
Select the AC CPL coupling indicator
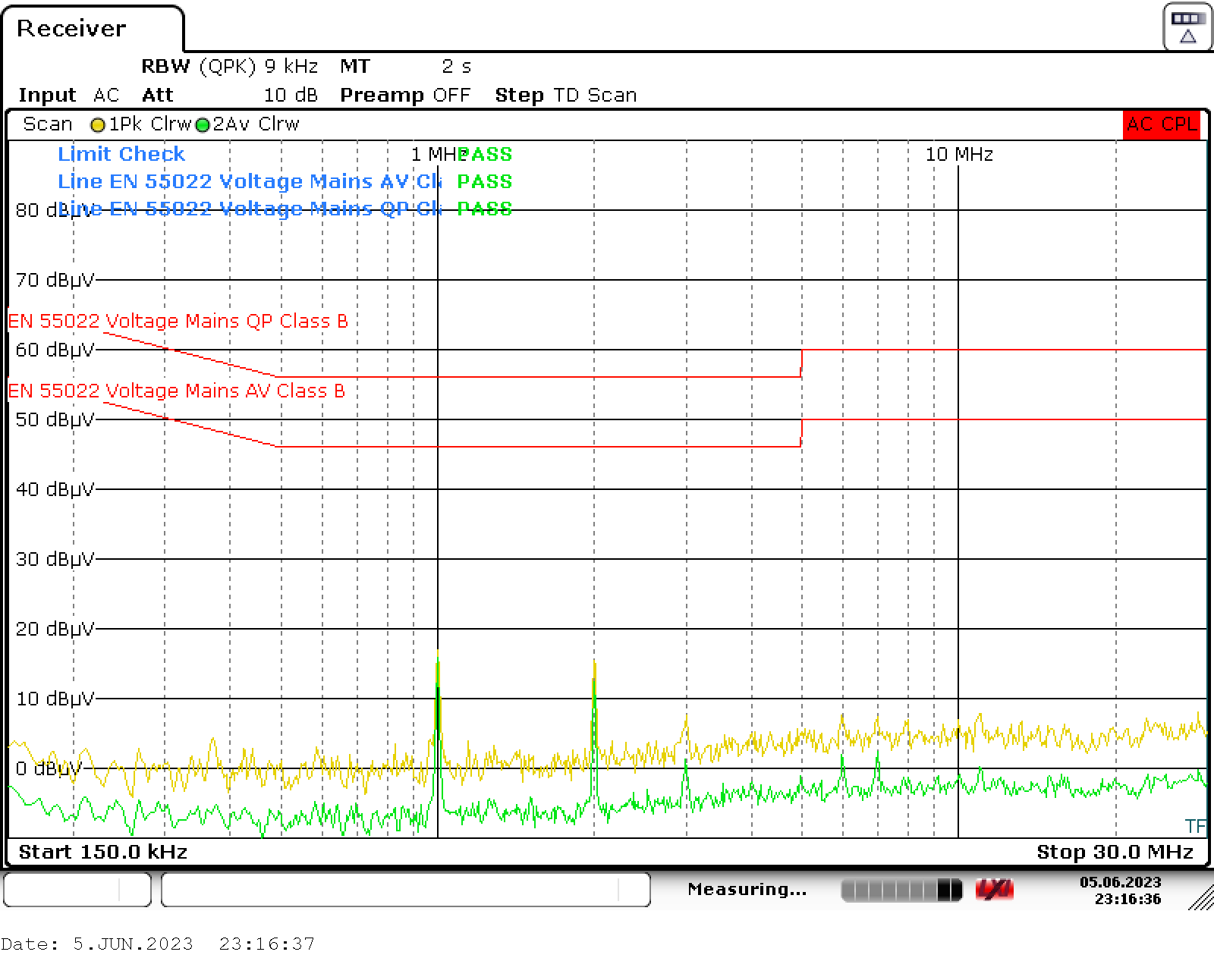(x=1160, y=124)
